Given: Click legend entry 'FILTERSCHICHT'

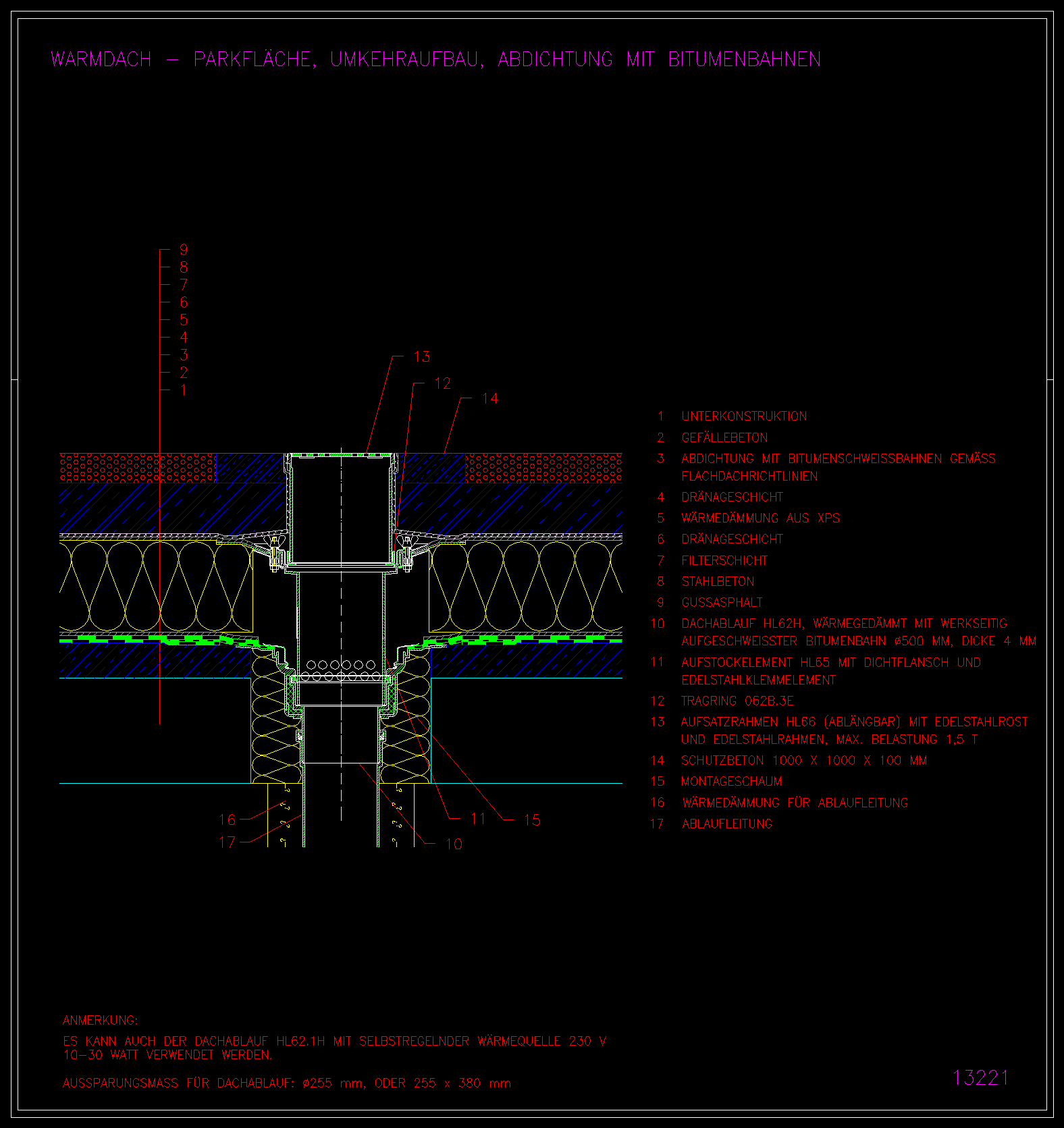Looking at the screenshot, I should [x=724, y=560].
